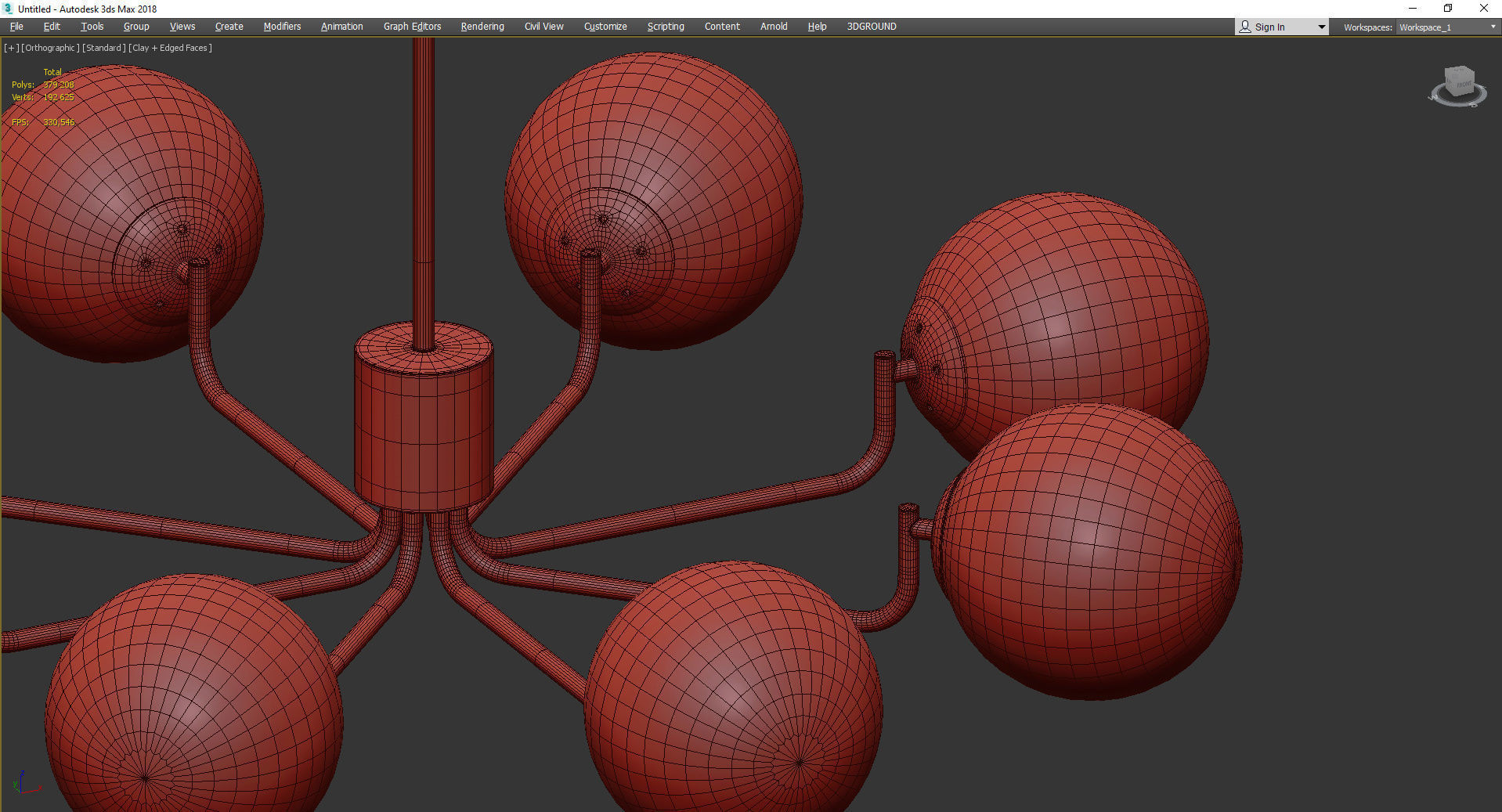Screen dimensions: 1502x812
Task: Open the [Standard] viewport shading menu
Action: (104, 48)
